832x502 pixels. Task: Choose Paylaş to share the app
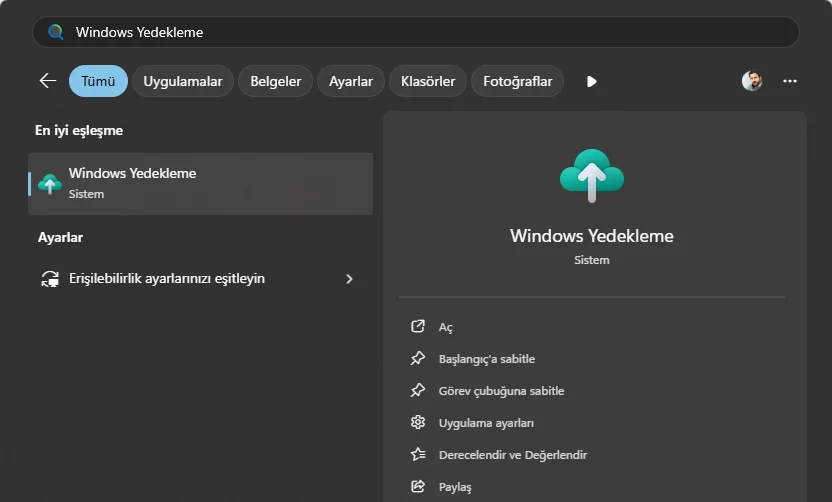455,487
